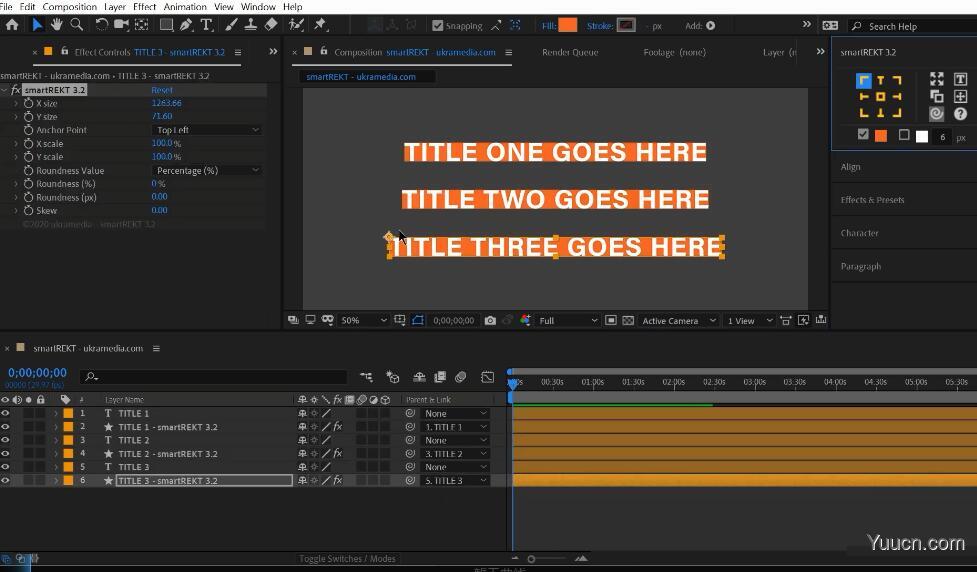Open the smartREKT white stroke swatch

(922, 136)
